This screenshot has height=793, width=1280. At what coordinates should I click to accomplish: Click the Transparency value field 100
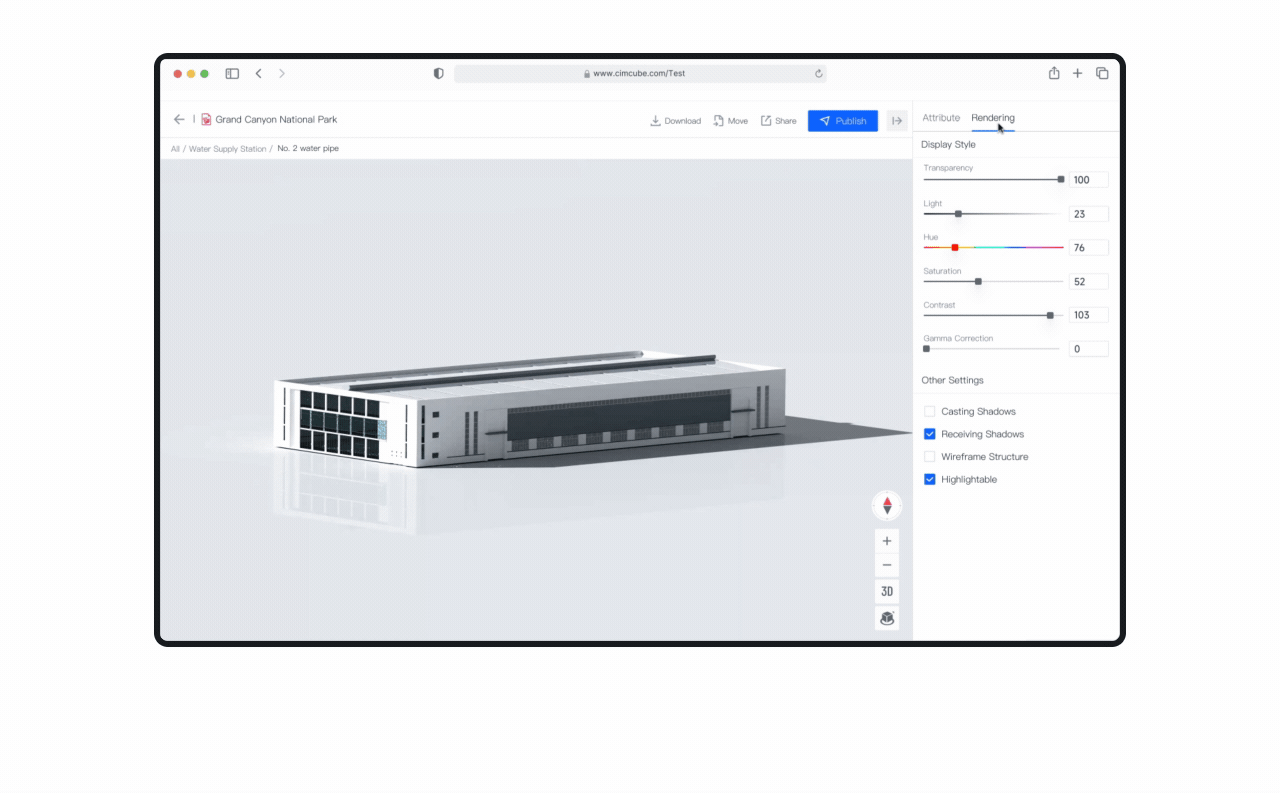1088,180
